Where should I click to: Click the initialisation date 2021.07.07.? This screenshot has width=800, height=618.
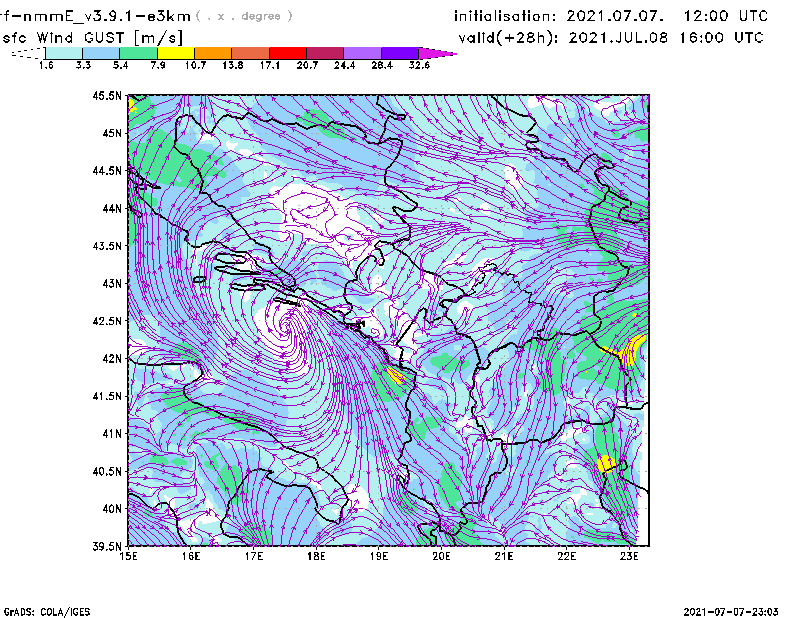tap(615, 16)
